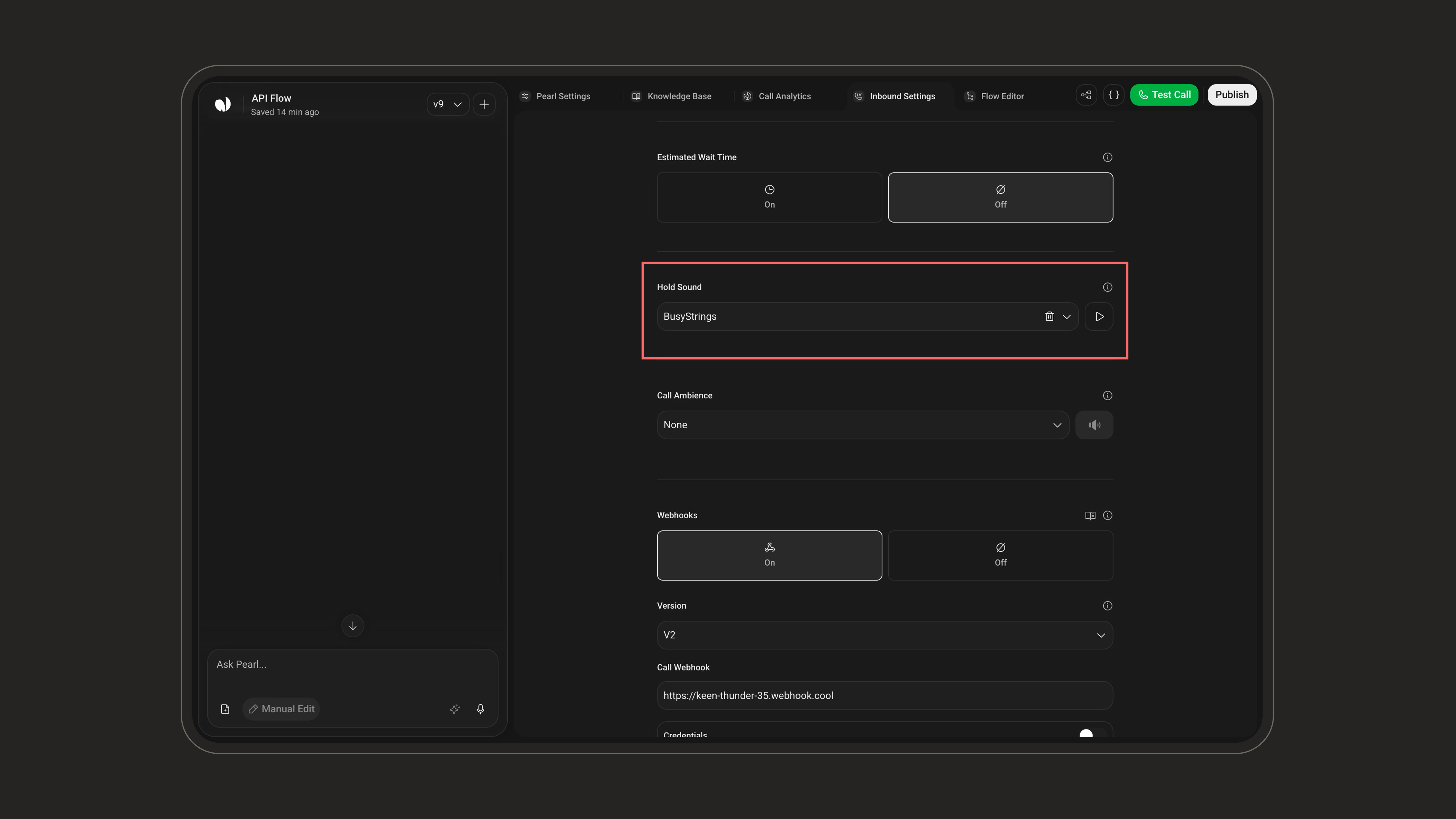1456x819 pixels.
Task: Click the Pearl logo icon
Action: point(223,104)
